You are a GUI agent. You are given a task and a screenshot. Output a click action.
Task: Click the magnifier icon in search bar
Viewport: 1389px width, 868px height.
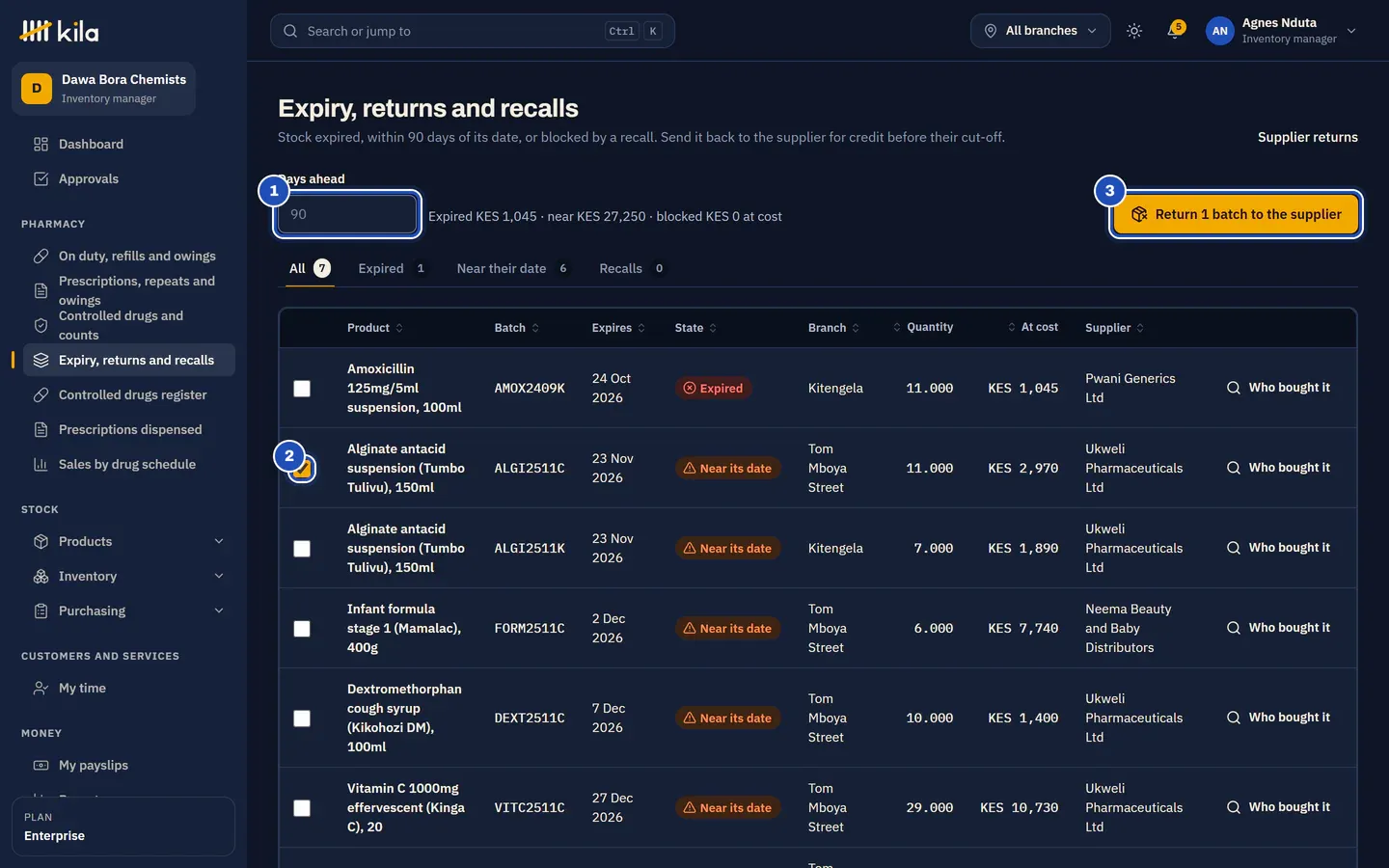pyautogui.click(x=290, y=31)
